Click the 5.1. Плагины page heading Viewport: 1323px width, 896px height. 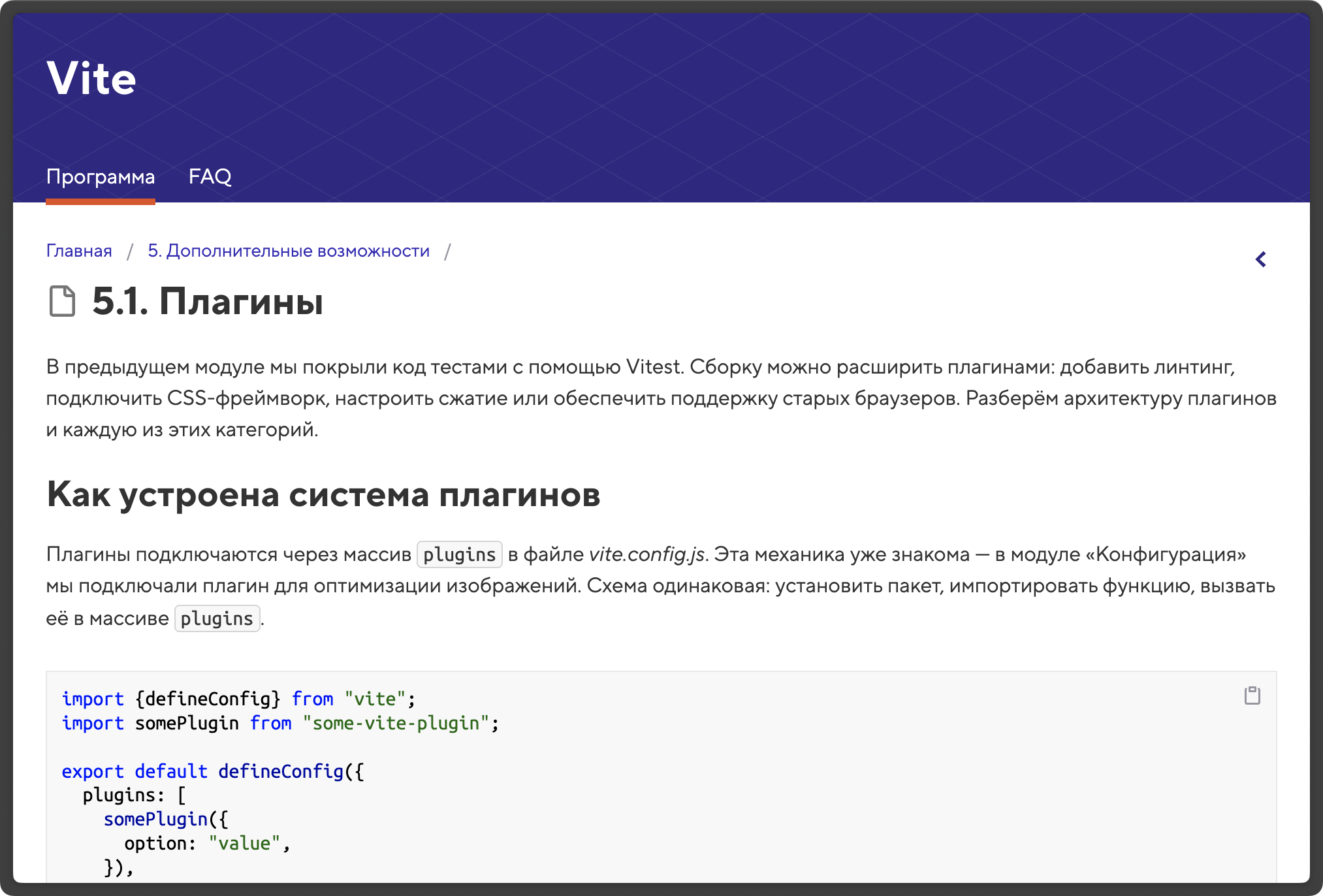pyautogui.click(x=208, y=302)
